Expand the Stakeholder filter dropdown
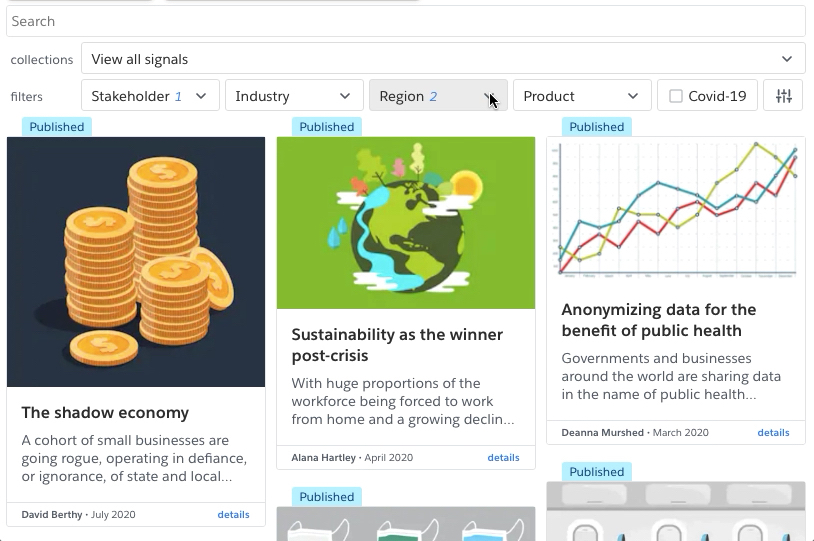This screenshot has width=814, height=541. point(150,96)
